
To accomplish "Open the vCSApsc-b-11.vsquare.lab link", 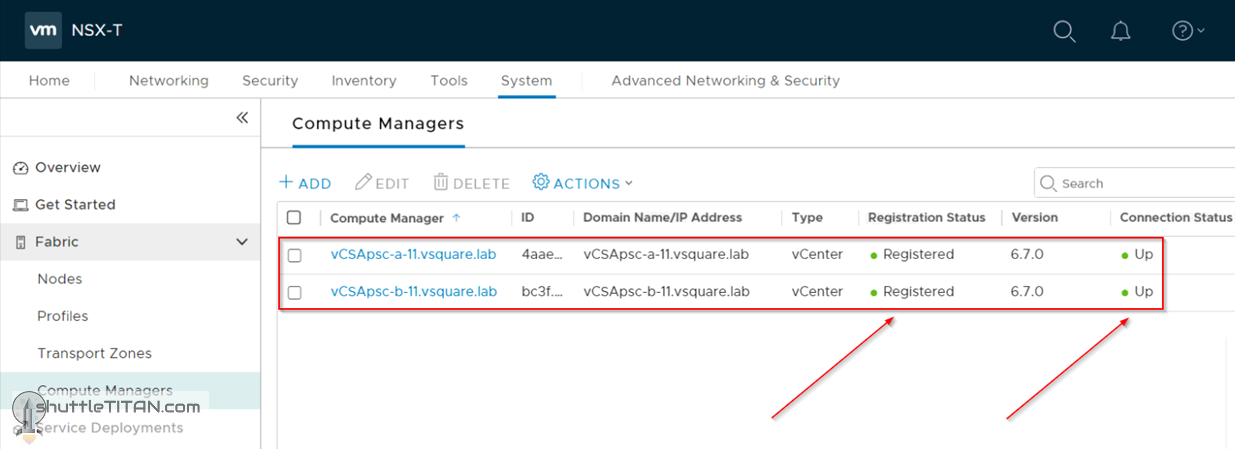I will coord(413,292).
